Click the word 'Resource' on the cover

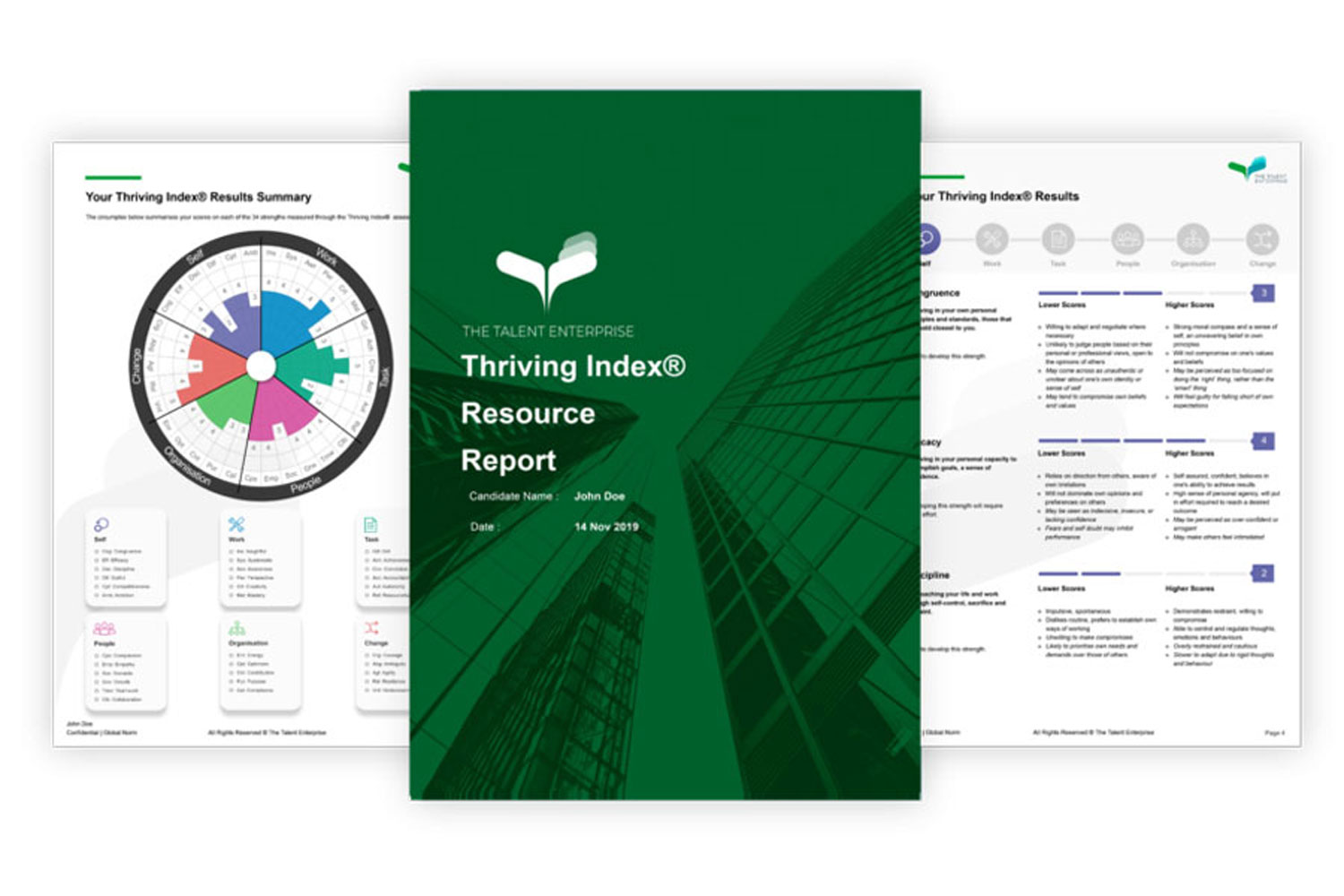click(x=528, y=413)
